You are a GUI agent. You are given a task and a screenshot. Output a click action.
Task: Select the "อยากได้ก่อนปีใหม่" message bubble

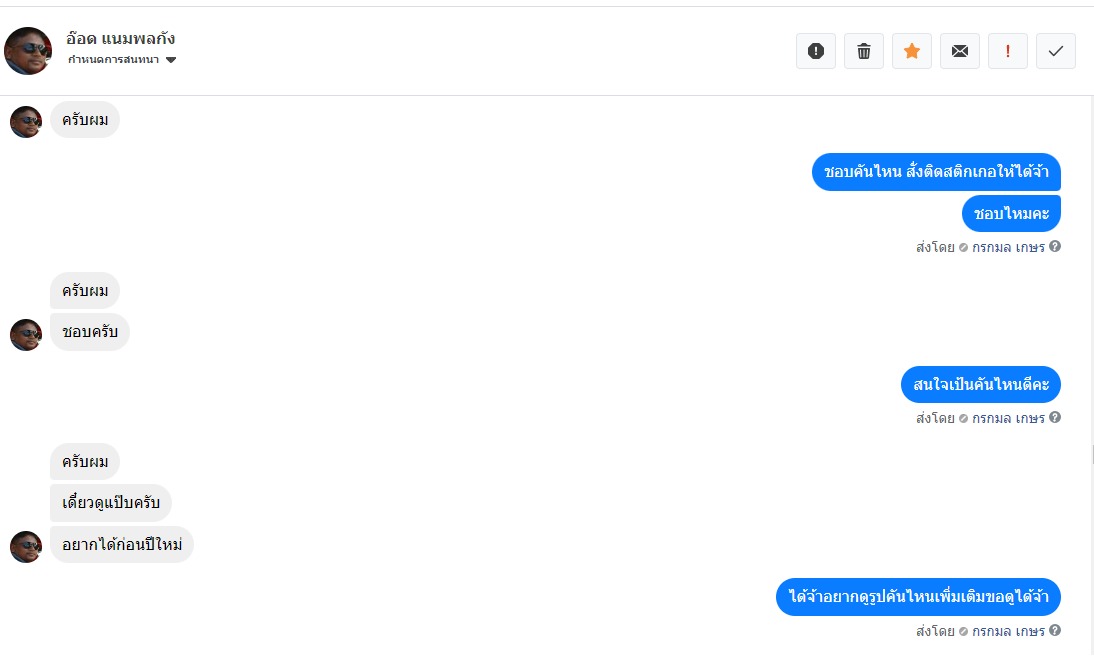pyautogui.click(x=122, y=545)
